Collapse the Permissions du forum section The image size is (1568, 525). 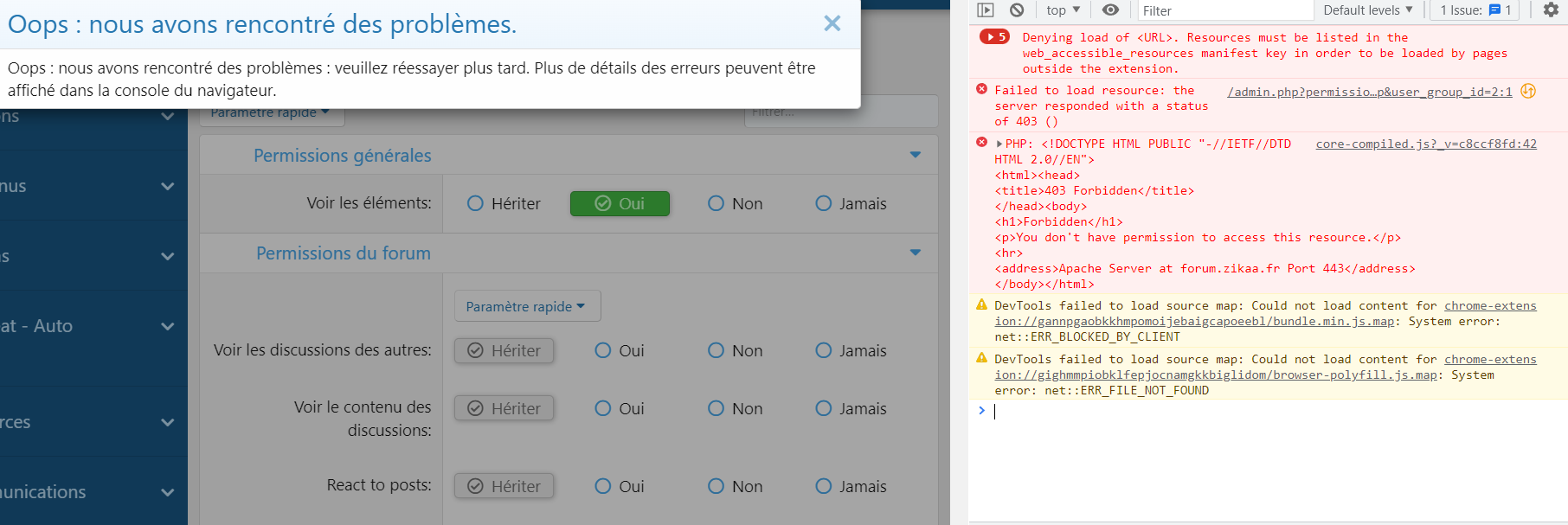pos(916,253)
